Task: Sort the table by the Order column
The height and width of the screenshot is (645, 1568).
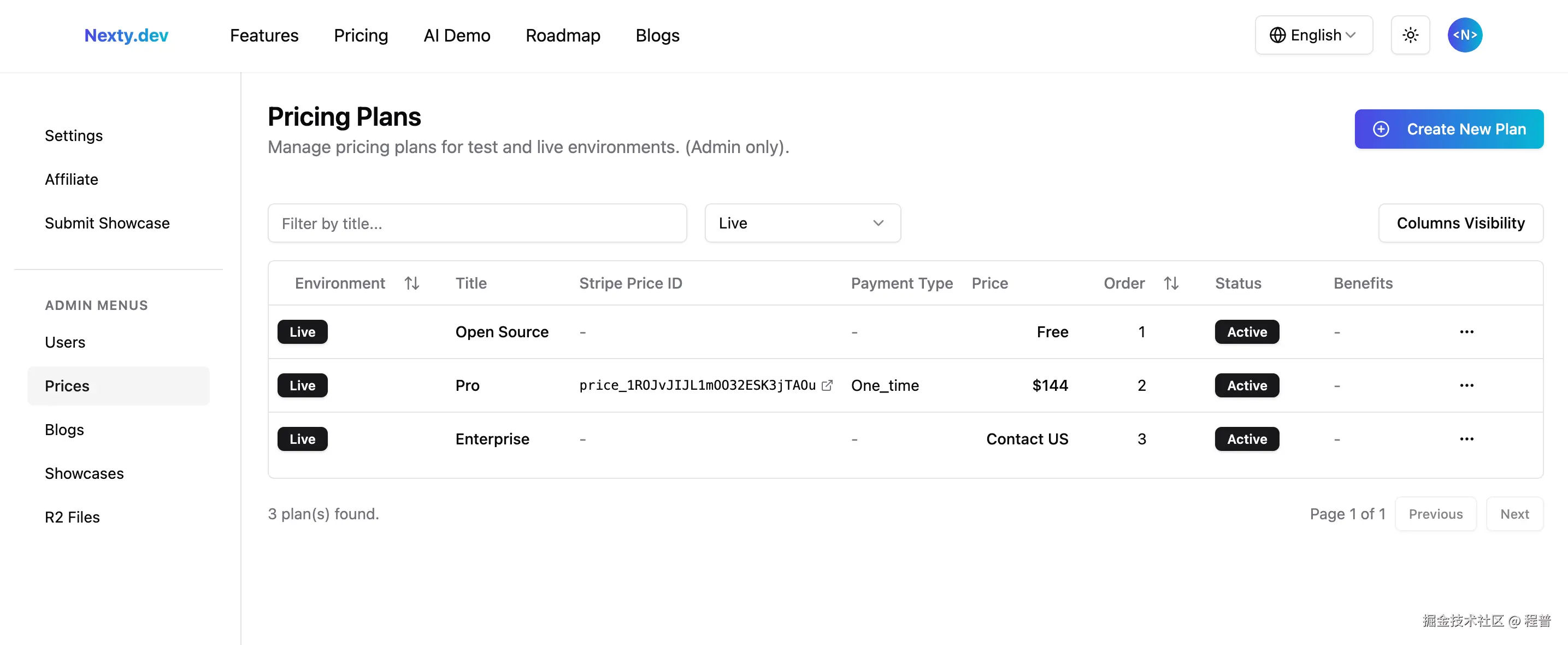Action: pos(1172,283)
